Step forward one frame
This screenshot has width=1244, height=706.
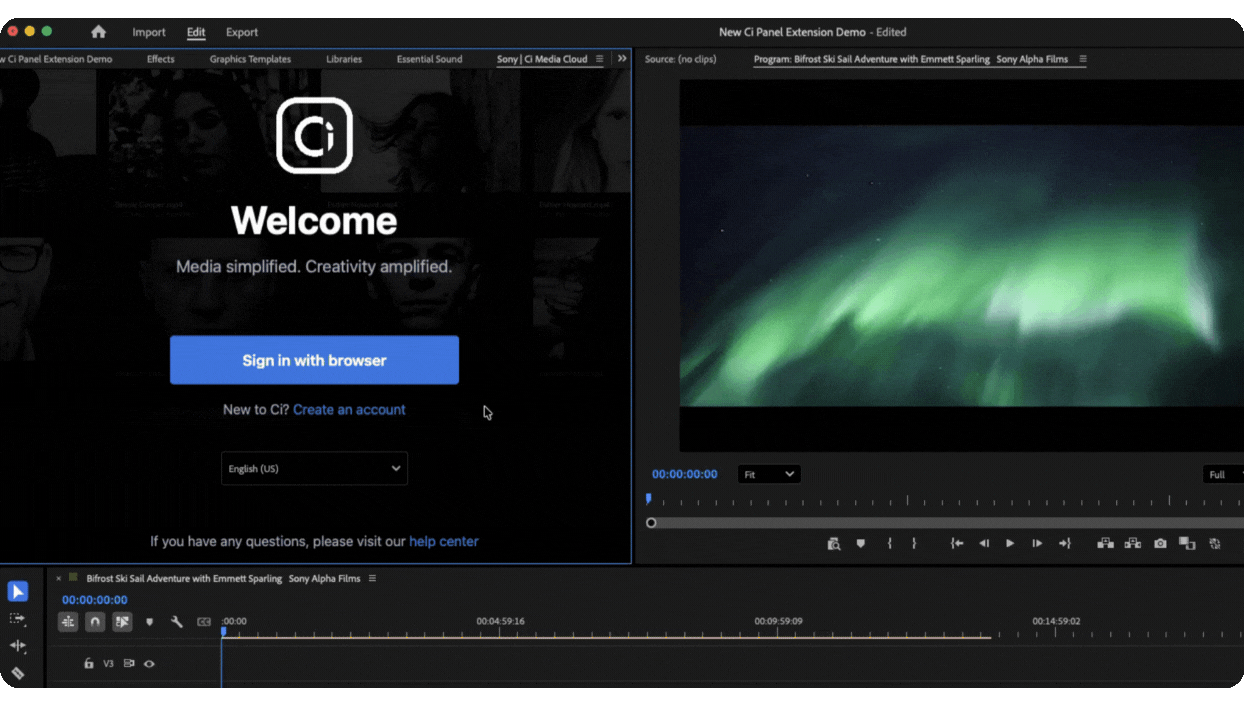point(1037,543)
